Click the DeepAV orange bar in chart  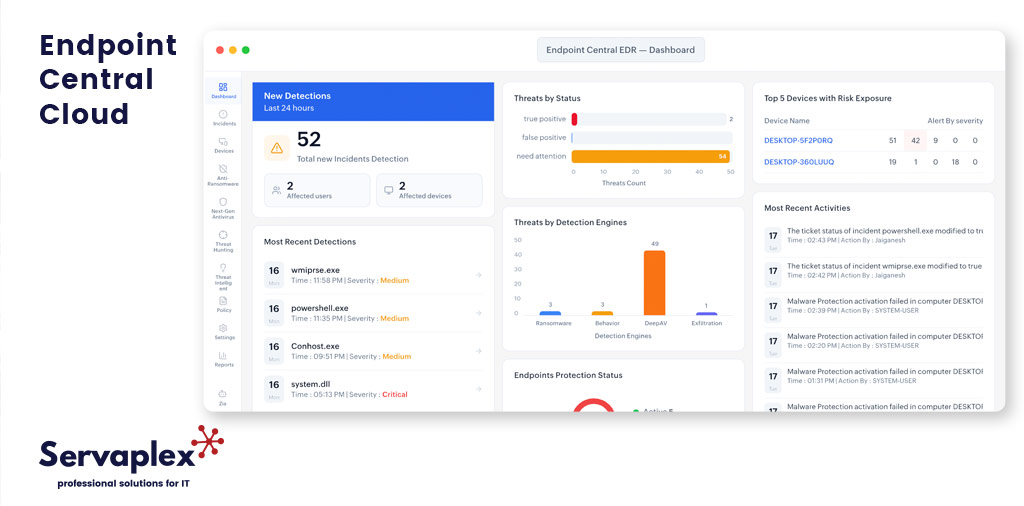654,283
